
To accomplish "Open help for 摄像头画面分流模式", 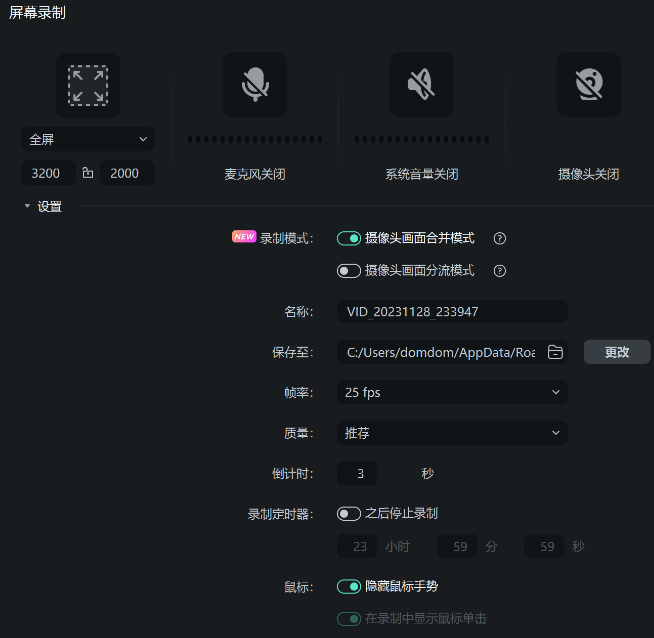I will pos(500,271).
